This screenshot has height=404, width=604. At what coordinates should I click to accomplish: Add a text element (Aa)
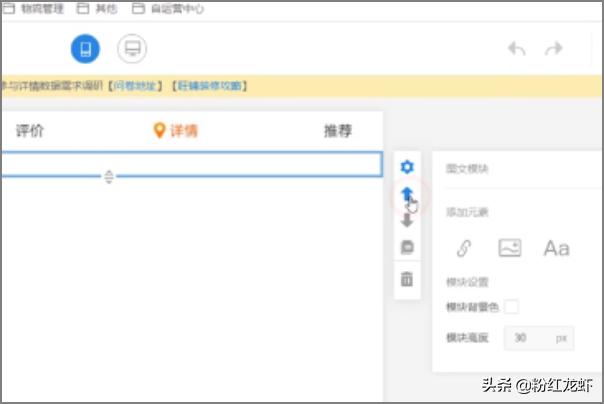556,249
